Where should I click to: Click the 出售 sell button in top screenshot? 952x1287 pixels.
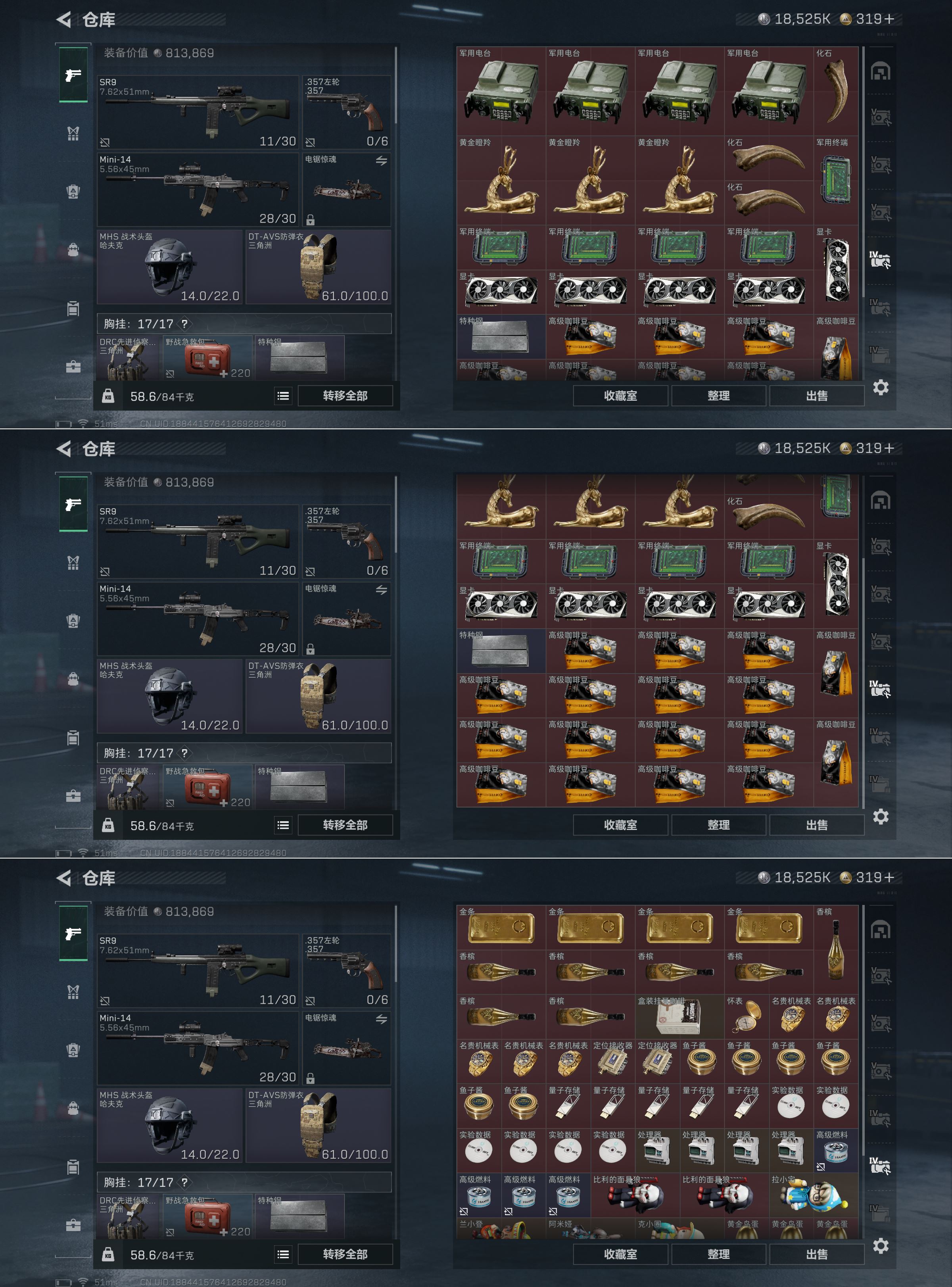(x=817, y=396)
